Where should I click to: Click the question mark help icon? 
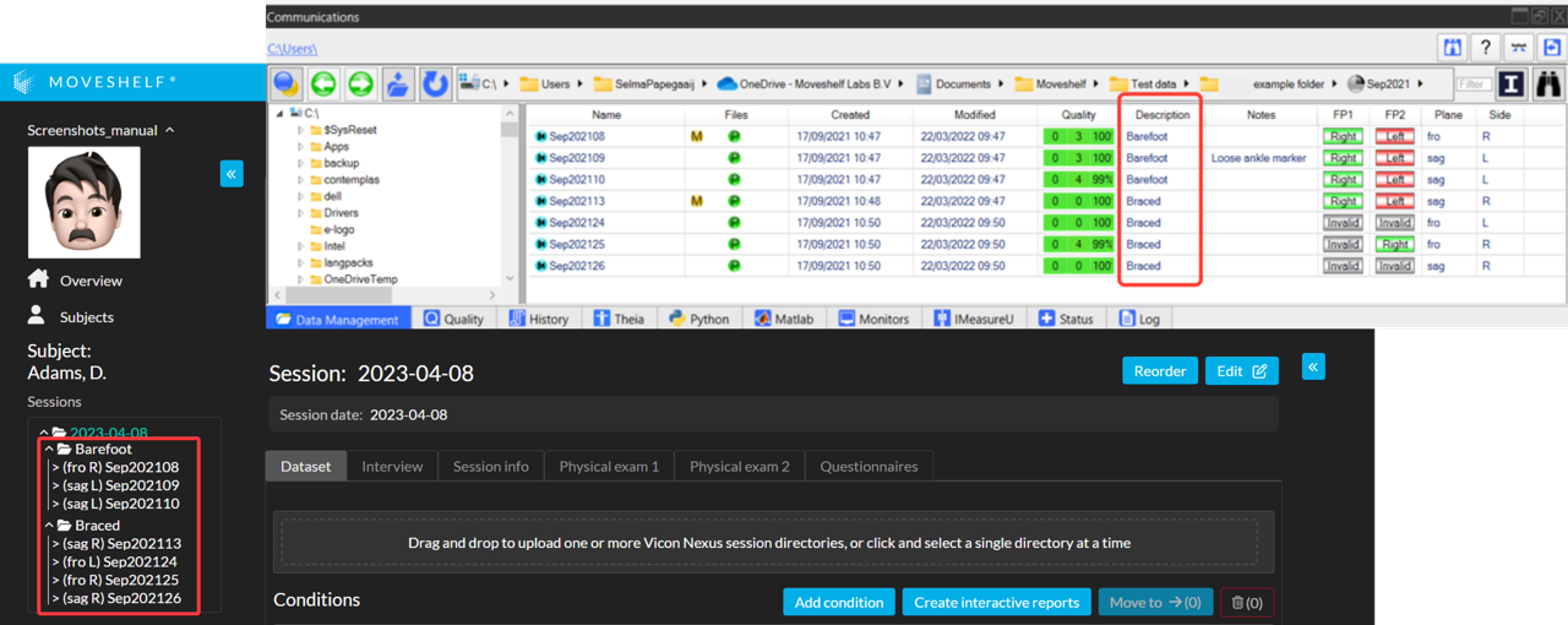(1485, 47)
